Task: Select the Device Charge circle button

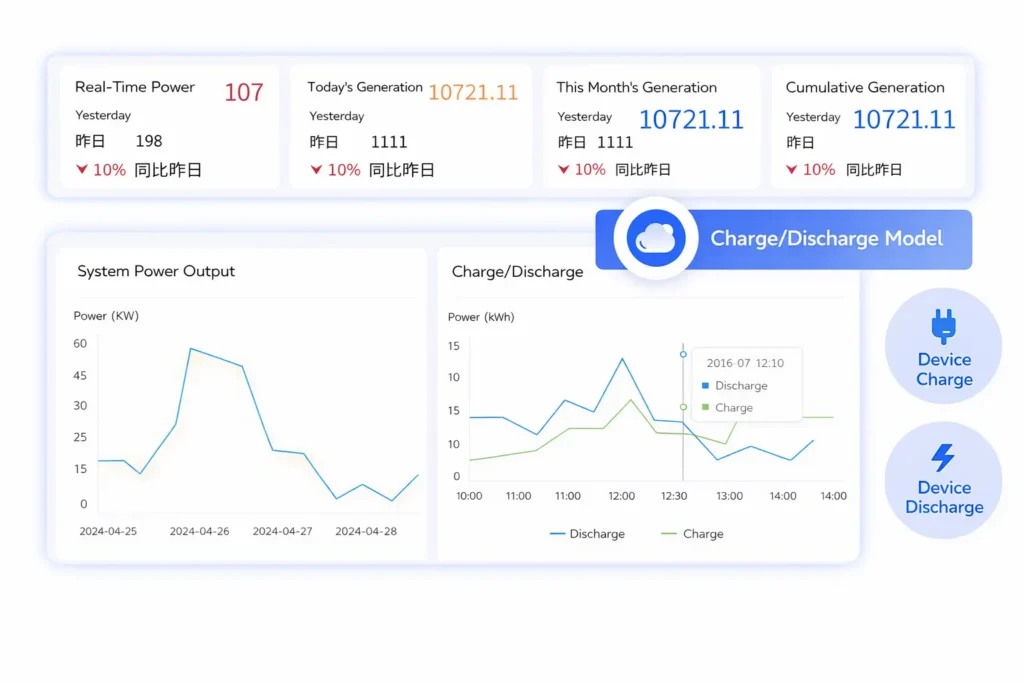Action: coord(943,346)
